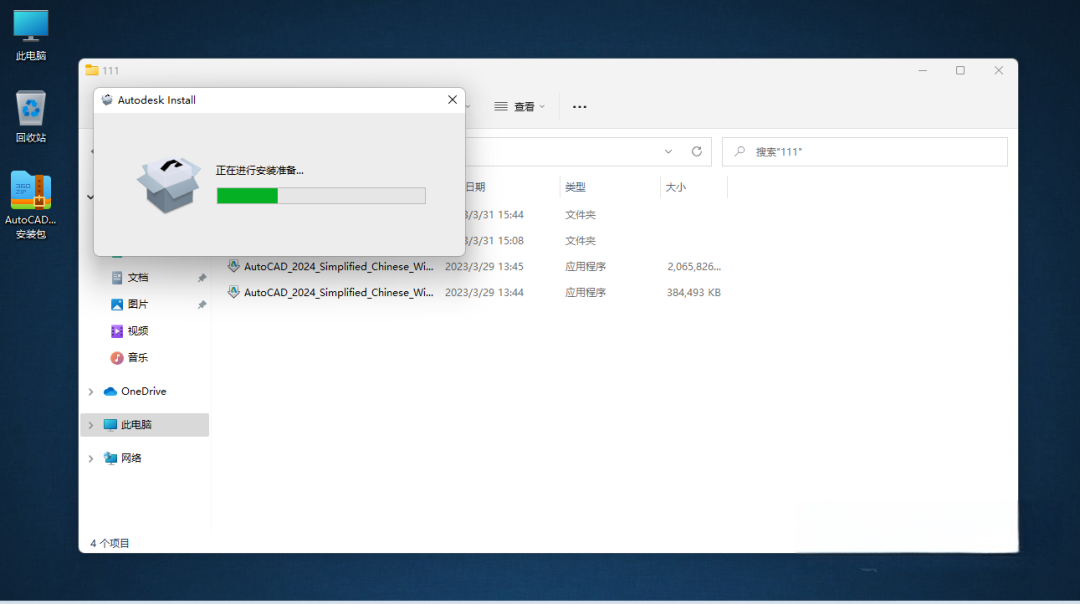Click the 搜索"111" search field
Image resolution: width=1080 pixels, height=604 pixels.
864,152
